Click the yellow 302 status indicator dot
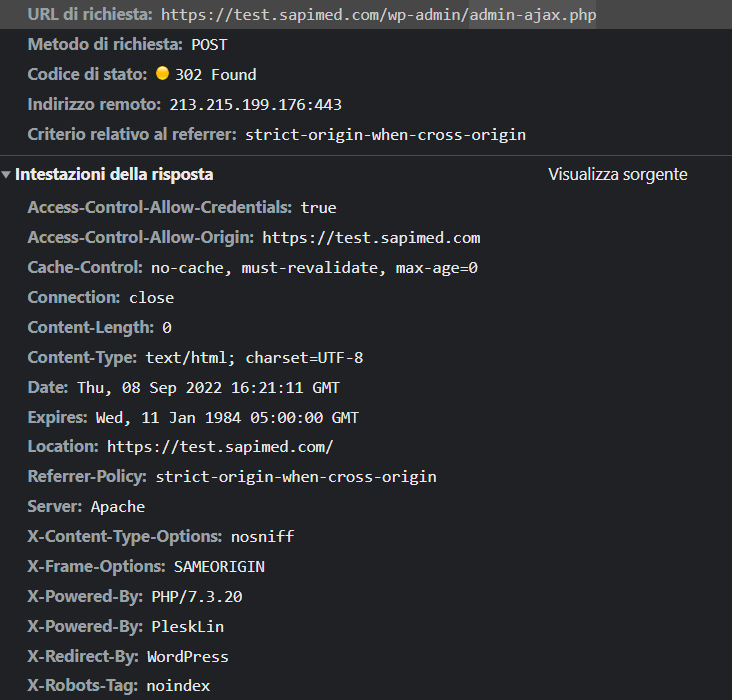Screen dimensions: 732x700 [x=162, y=73]
